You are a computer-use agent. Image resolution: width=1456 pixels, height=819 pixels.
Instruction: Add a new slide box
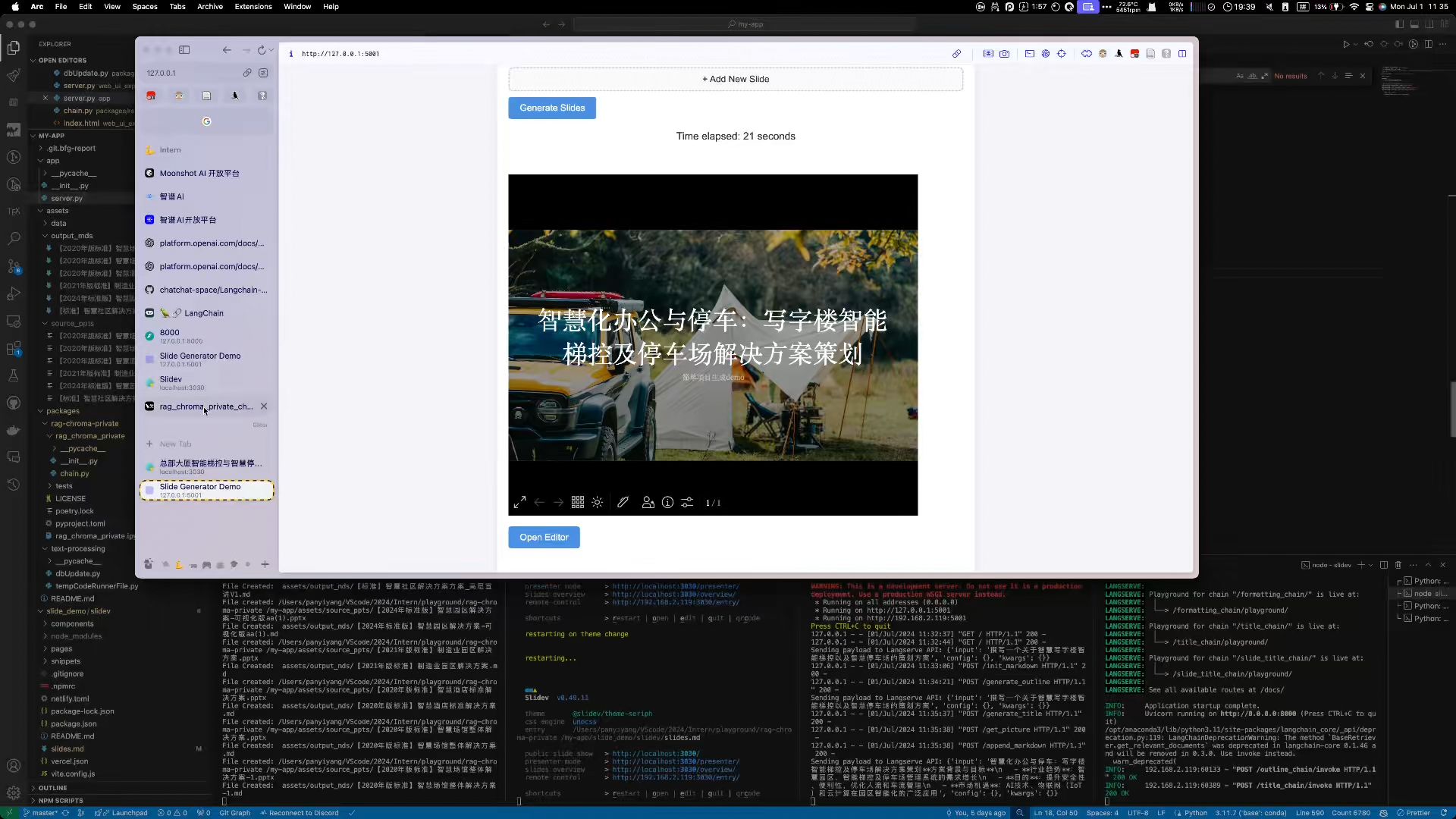735,79
